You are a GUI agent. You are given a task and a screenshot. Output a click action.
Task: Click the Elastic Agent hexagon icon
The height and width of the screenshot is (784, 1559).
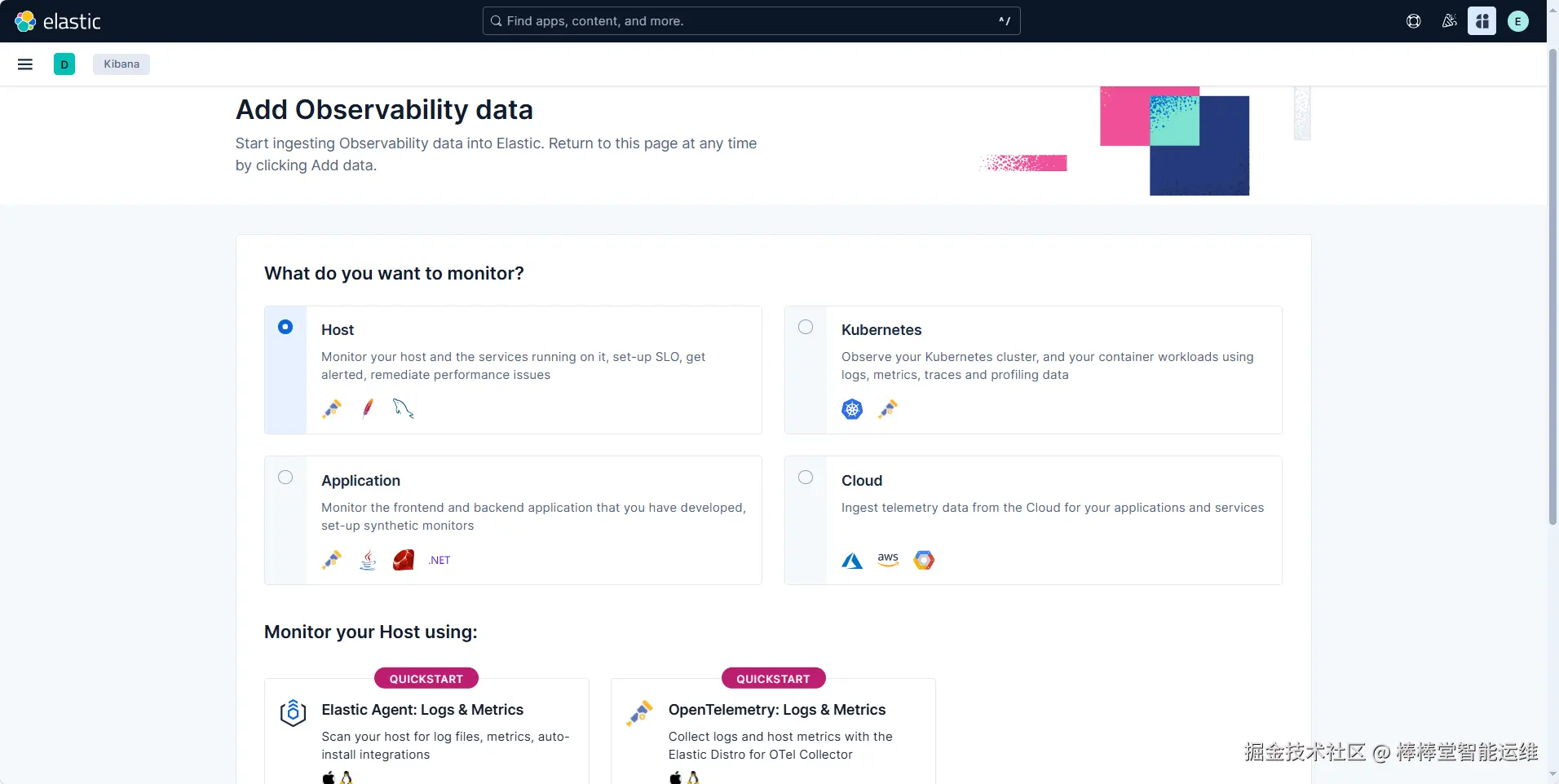pos(293,713)
